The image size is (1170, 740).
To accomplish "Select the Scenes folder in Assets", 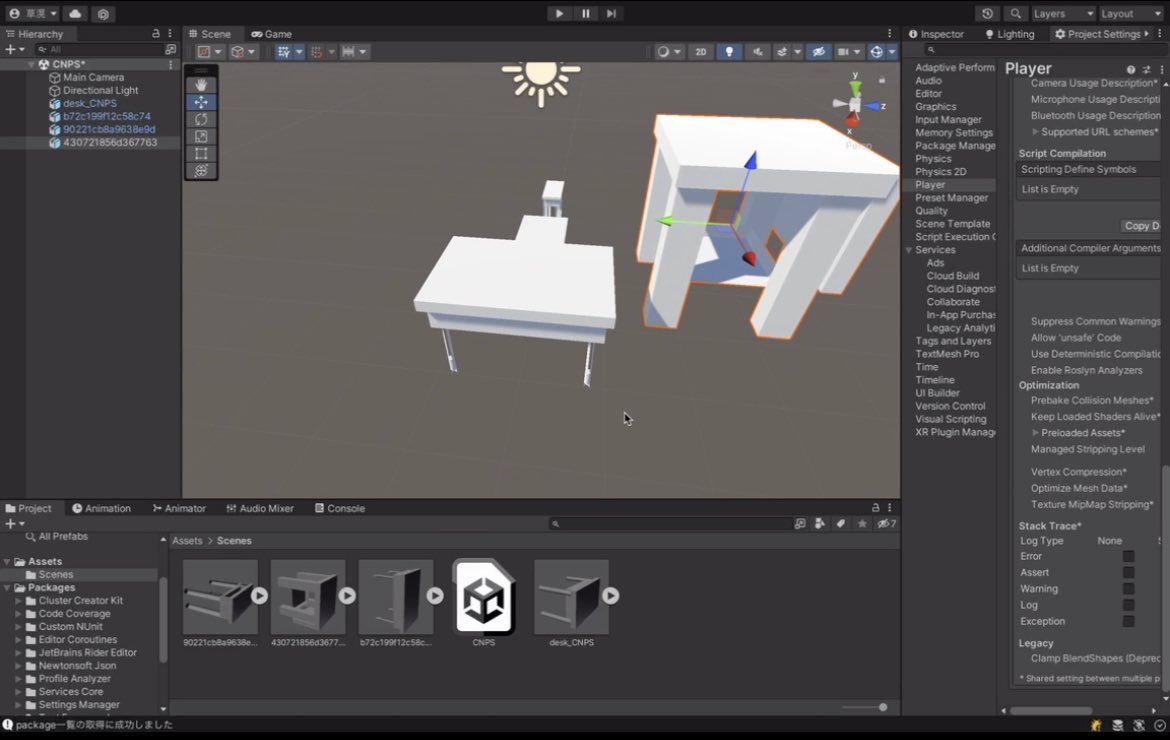I will [55, 574].
